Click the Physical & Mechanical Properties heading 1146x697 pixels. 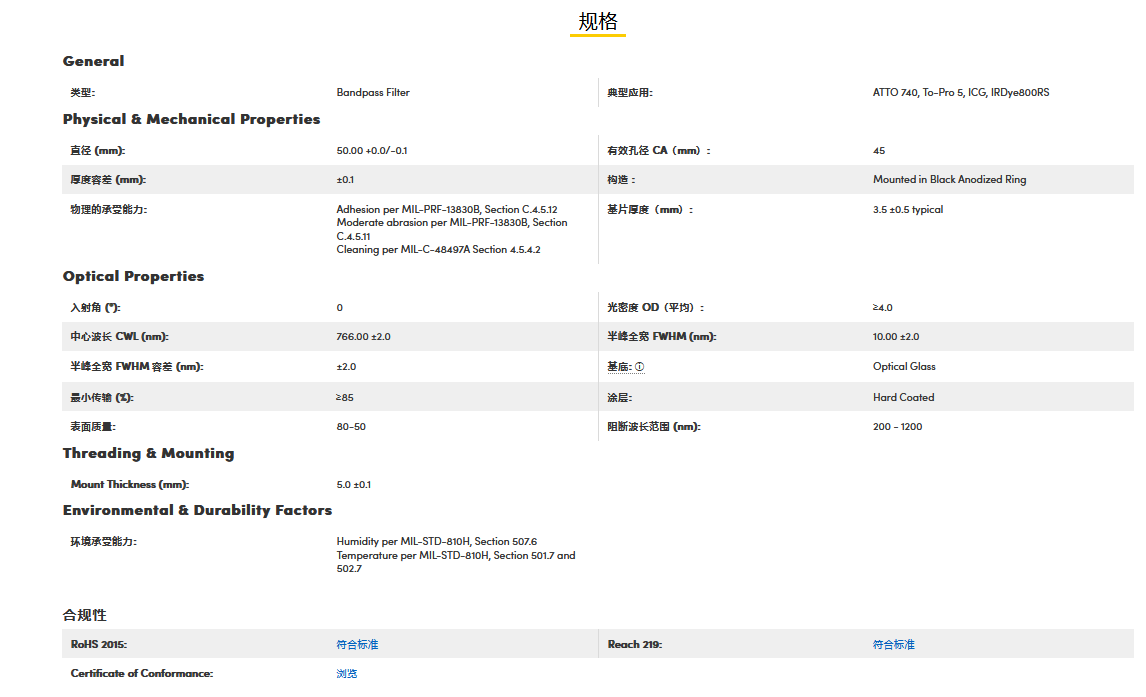click(191, 119)
